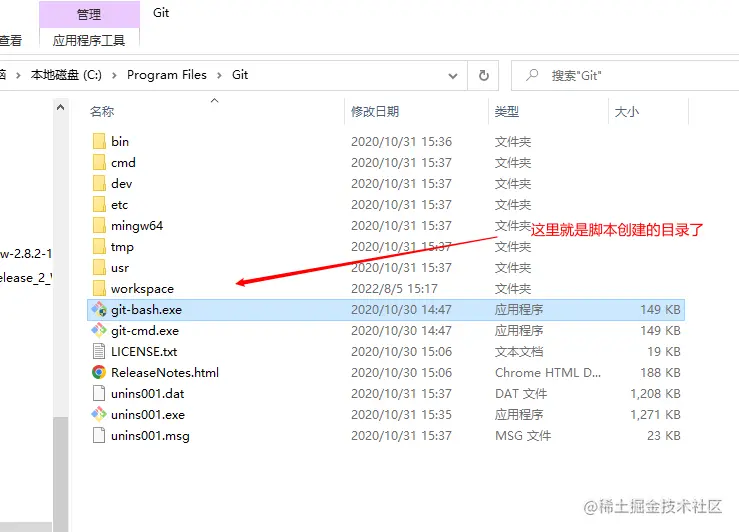This screenshot has height=532, width=739.
Task: Click the unins001.msg file icon
Action: (99, 435)
